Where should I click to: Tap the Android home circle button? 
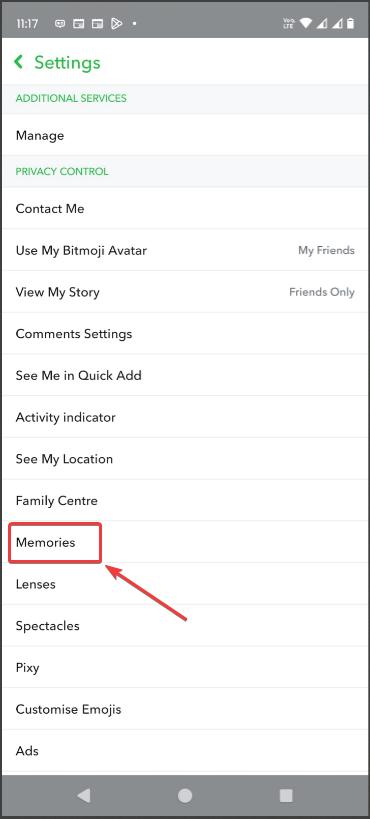coord(185,795)
